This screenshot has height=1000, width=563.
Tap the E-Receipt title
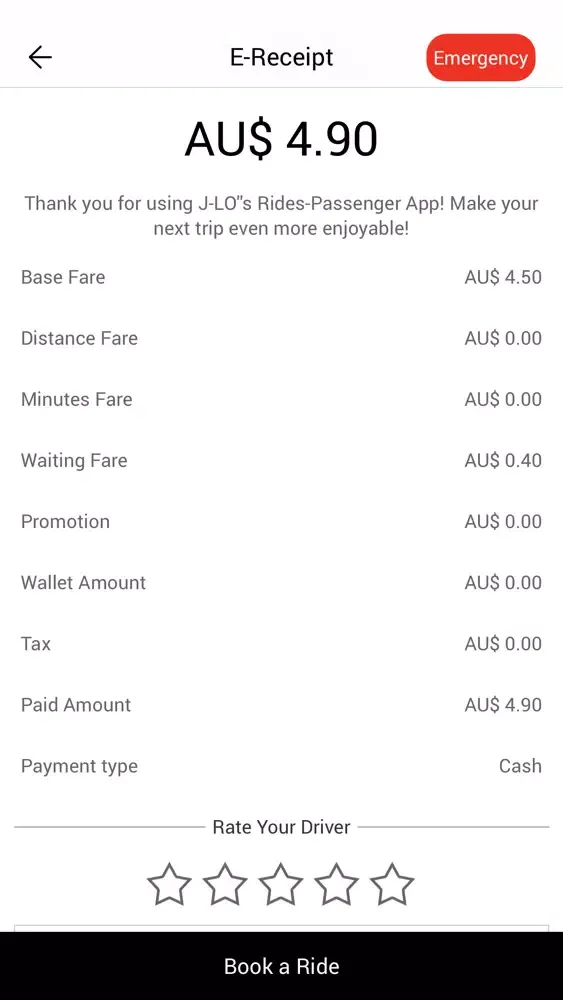(281, 57)
